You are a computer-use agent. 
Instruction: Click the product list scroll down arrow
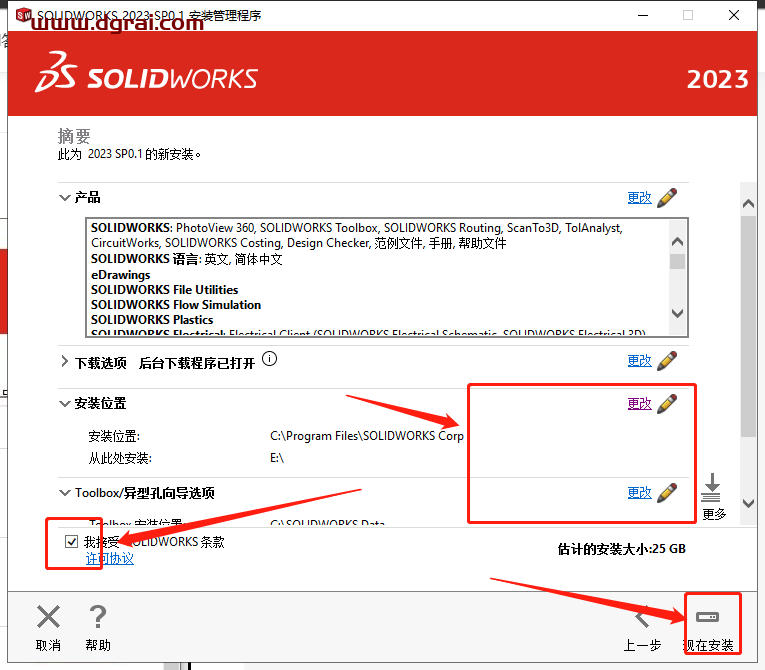click(677, 313)
